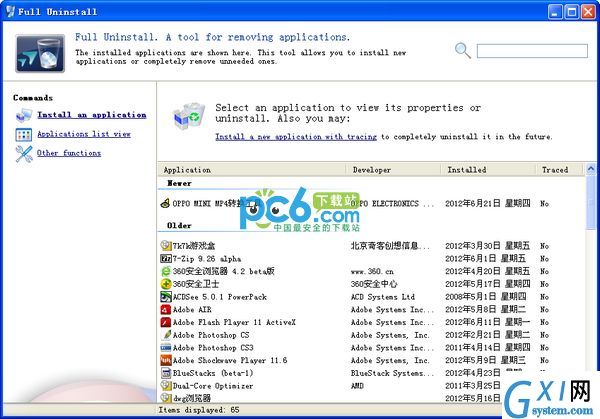Select the BlueStacks (beta-1) name
This screenshot has width=600, height=419.
pyautogui.click(x=213, y=373)
